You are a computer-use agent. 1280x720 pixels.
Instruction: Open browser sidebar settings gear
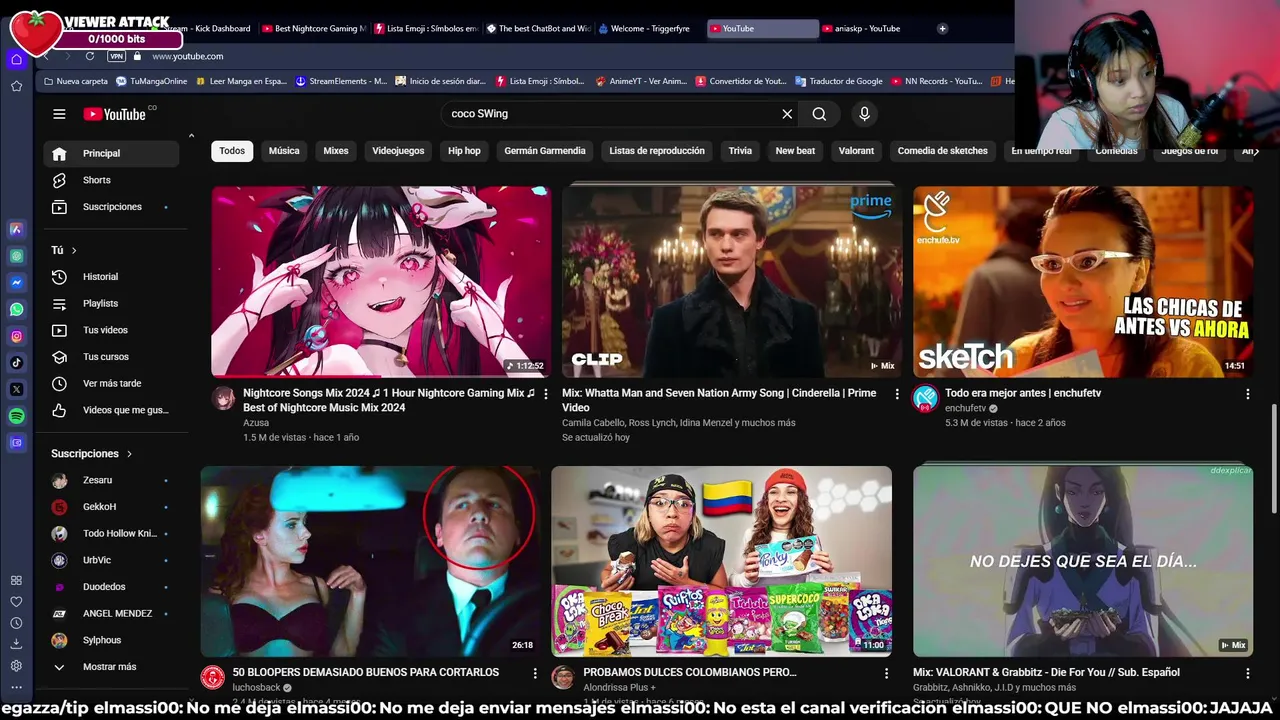pyautogui.click(x=16, y=666)
